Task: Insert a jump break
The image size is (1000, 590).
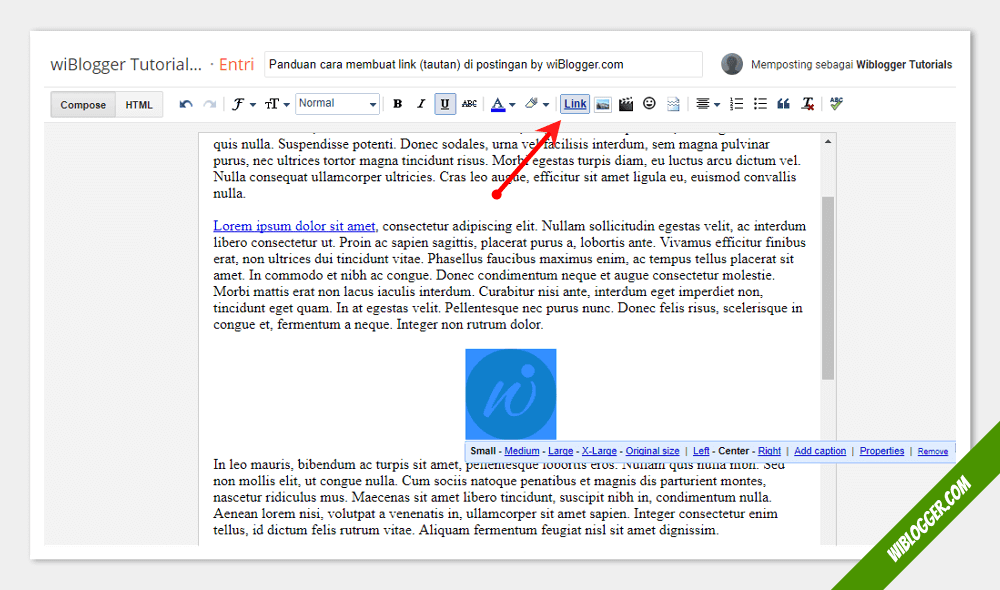Action: point(673,104)
